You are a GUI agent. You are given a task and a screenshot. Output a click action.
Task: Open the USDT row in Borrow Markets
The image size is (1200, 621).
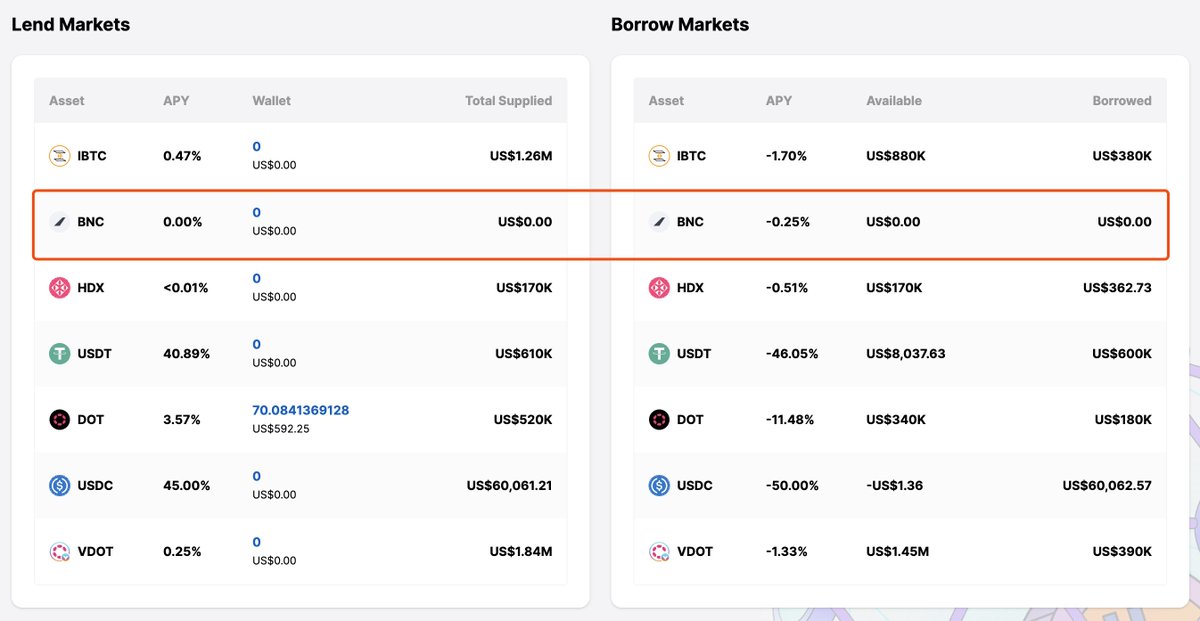point(900,354)
